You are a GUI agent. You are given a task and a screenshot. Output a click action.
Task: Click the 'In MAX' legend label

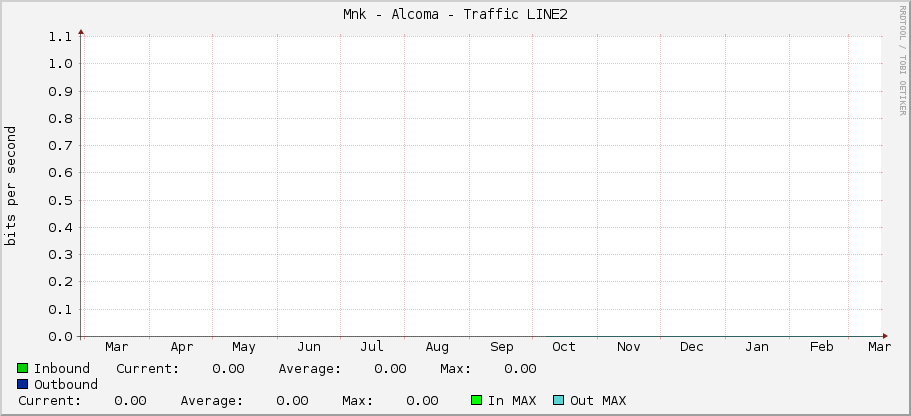click(512, 400)
